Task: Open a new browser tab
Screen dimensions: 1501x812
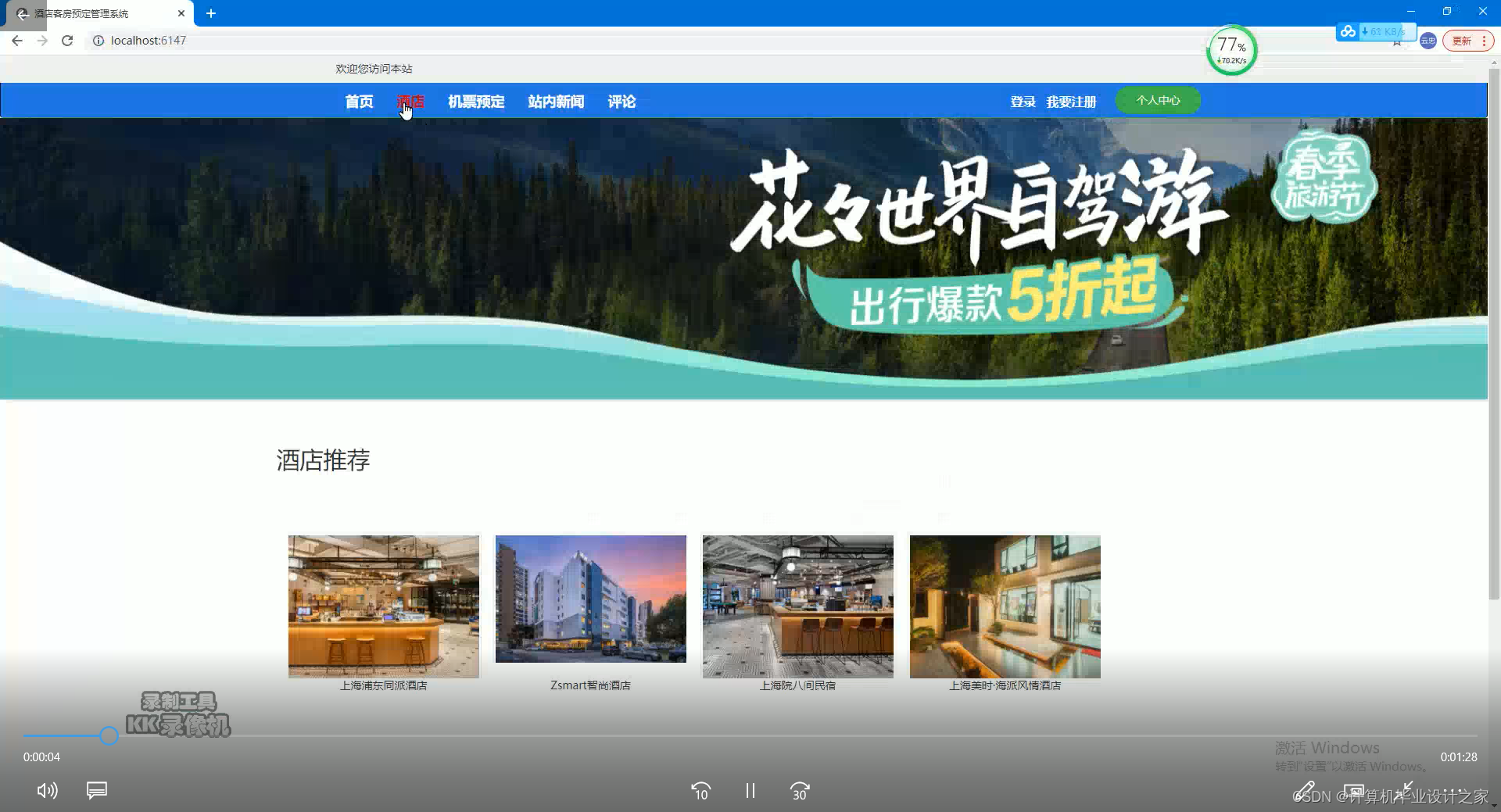Action: pyautogui.click(x=211, y=13)
